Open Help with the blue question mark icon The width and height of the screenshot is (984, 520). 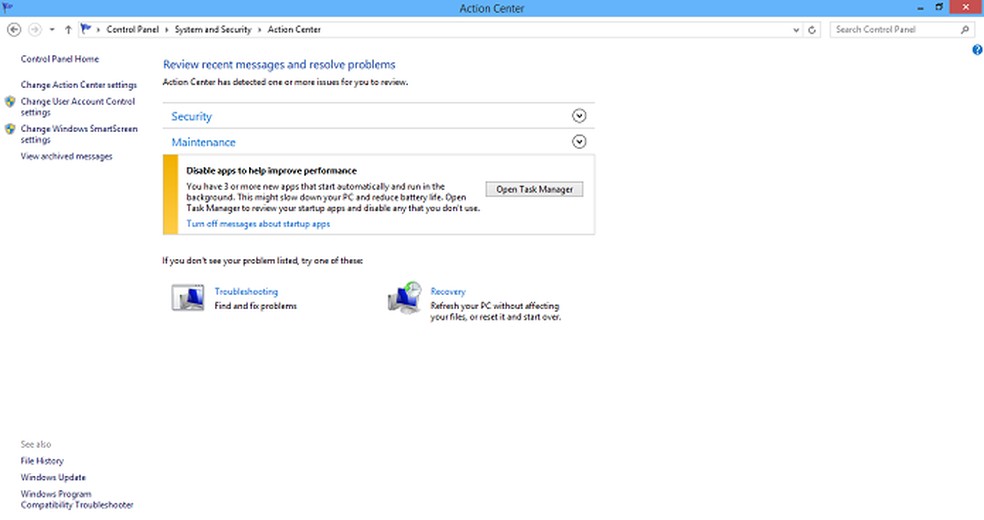[x=977, y=50]
